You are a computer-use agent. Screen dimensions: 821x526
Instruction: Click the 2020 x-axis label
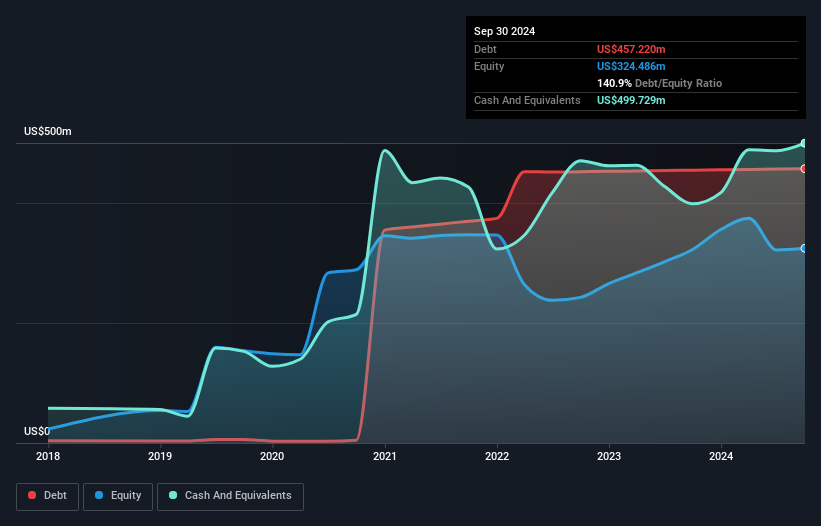pos(272,456)
